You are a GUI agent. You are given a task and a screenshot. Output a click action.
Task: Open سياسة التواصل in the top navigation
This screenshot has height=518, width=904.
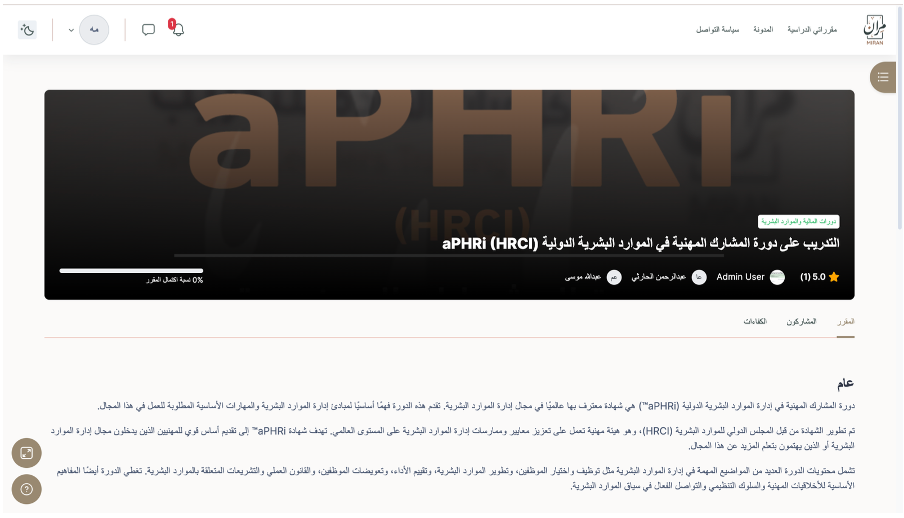point(718,30)
